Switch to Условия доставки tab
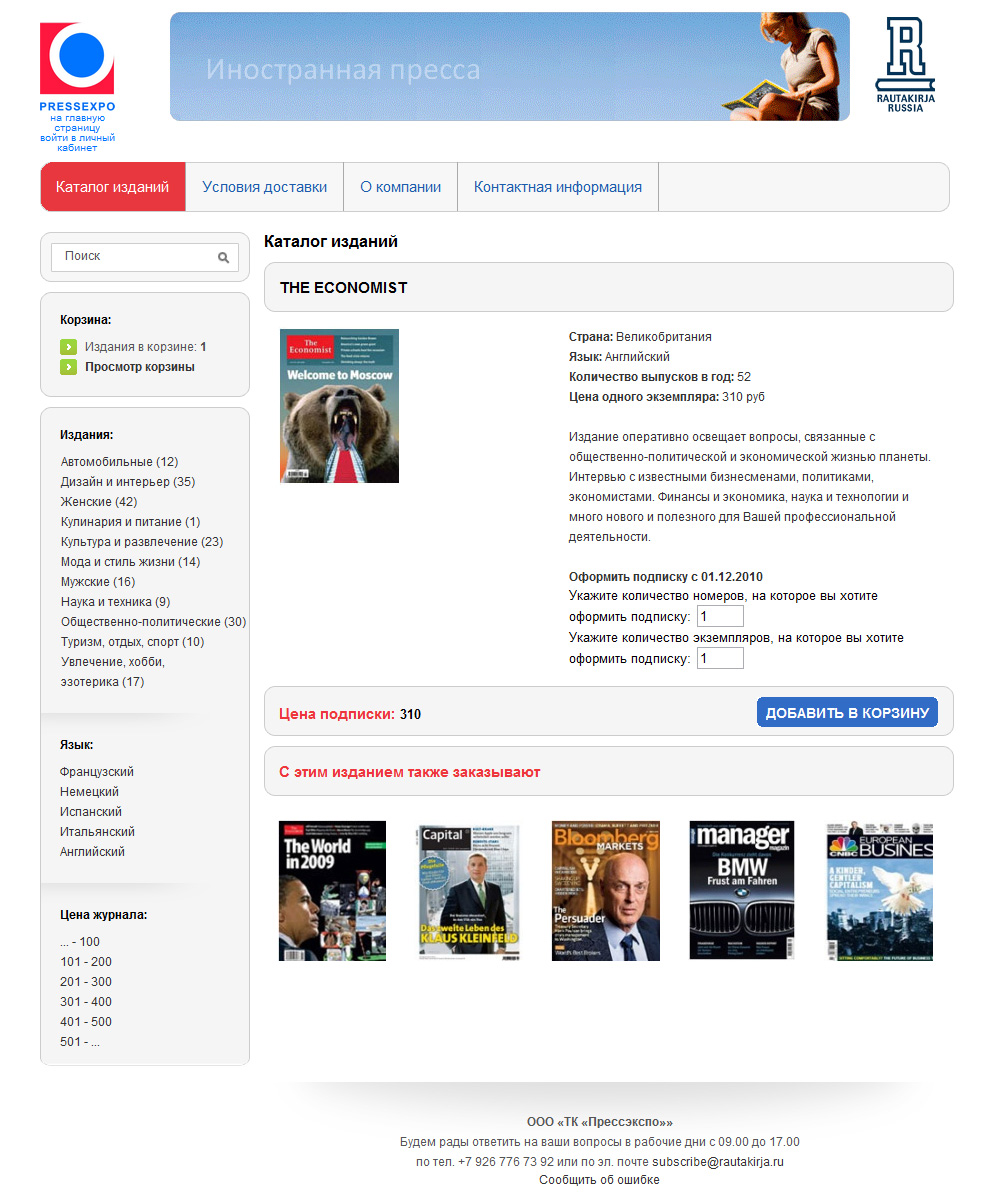 click(264, 187)
